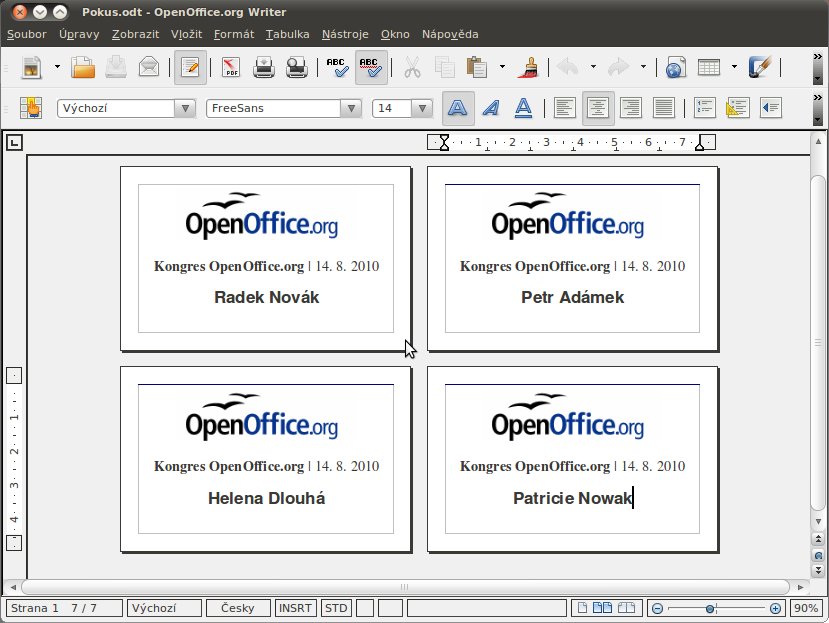The height and width of the screenshot is (623, 829).
Task: Click the Výchozí page style in status bar
Action: (x=164, y=608)
